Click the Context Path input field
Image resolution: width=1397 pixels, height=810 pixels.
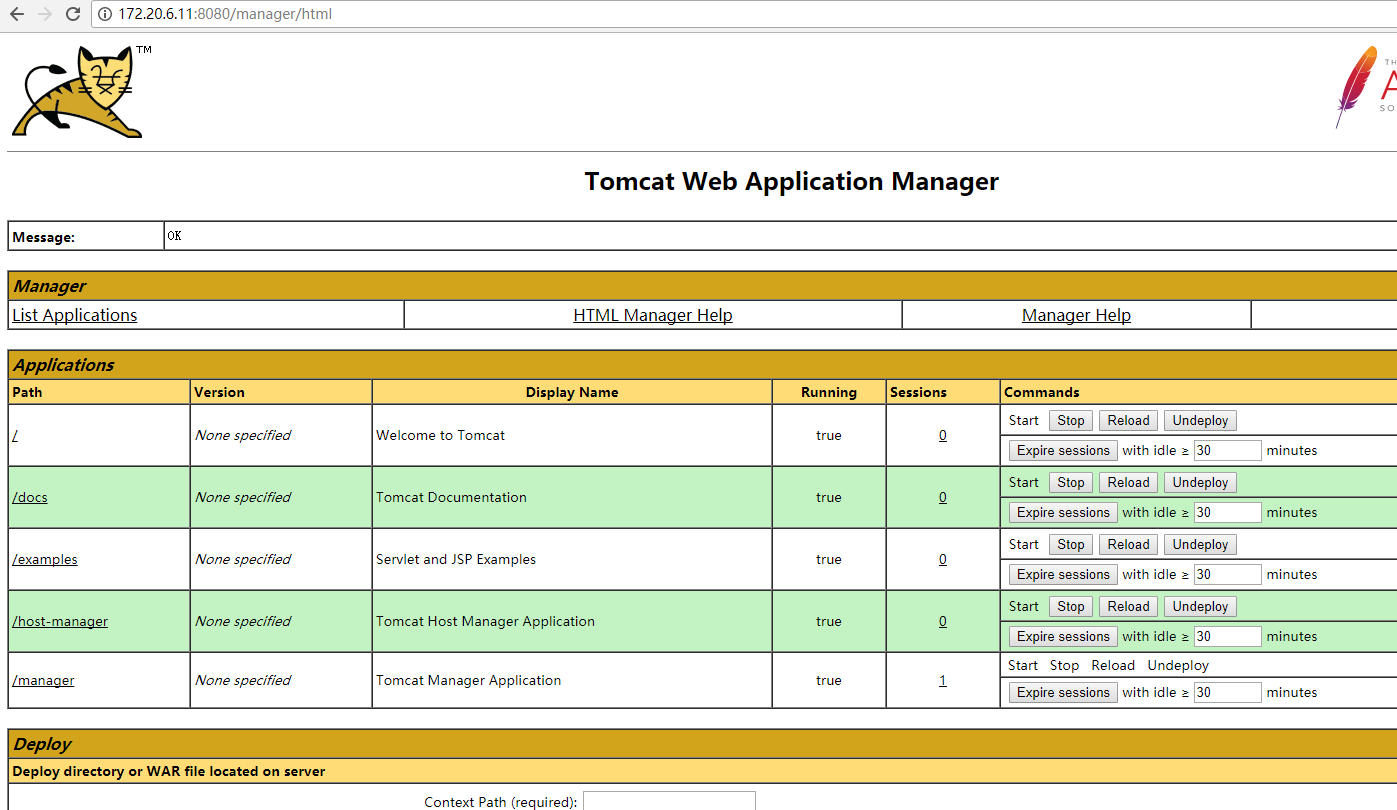pos(669,801)
